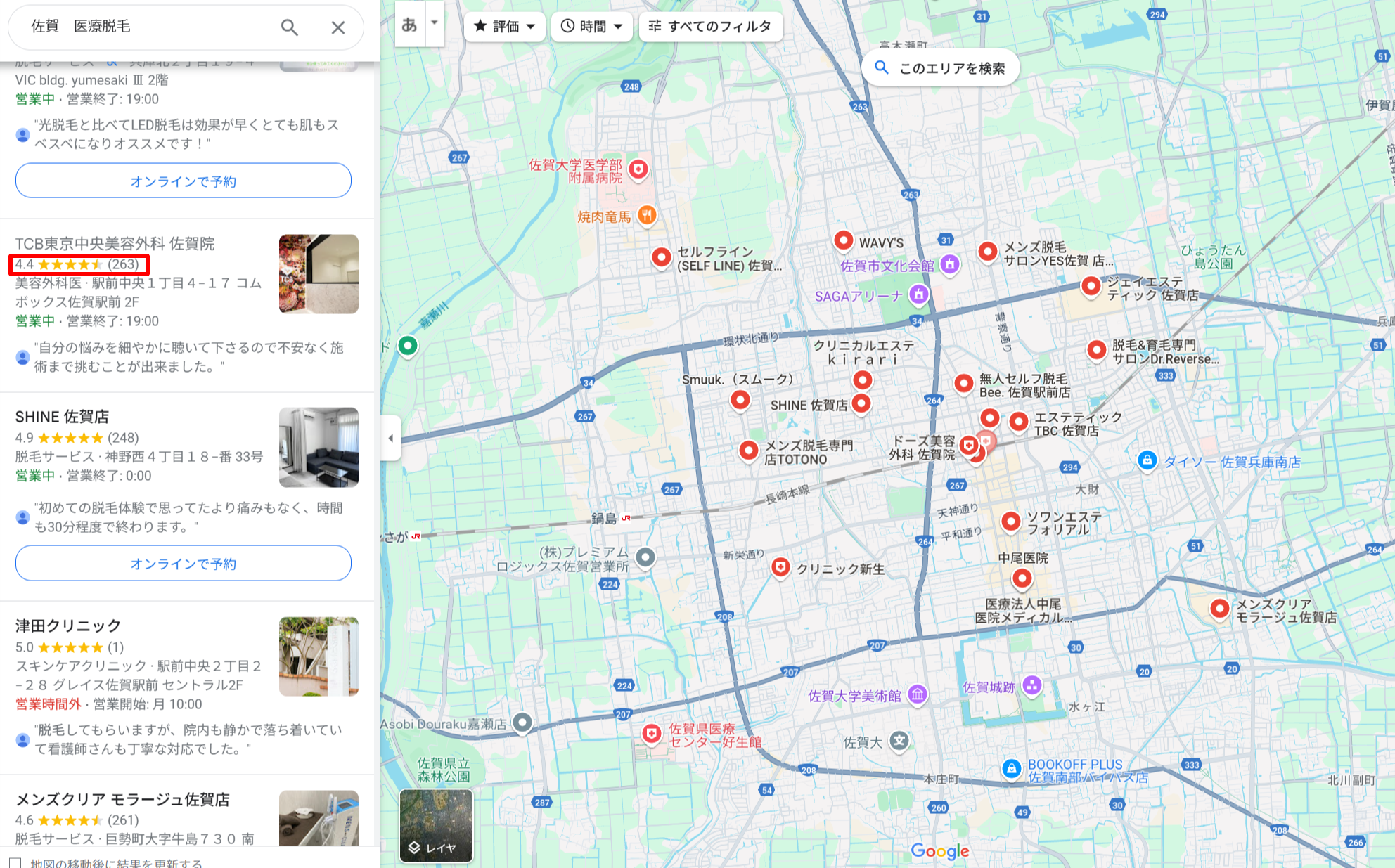The image size is (1395, 868).
Task: Open すべてのフィルタ all filters
Action: (x=710, y=27)
